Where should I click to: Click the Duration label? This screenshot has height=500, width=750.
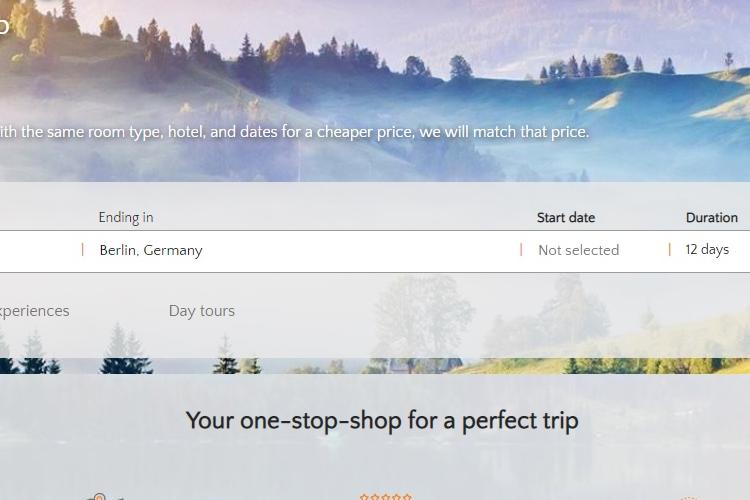711,218
